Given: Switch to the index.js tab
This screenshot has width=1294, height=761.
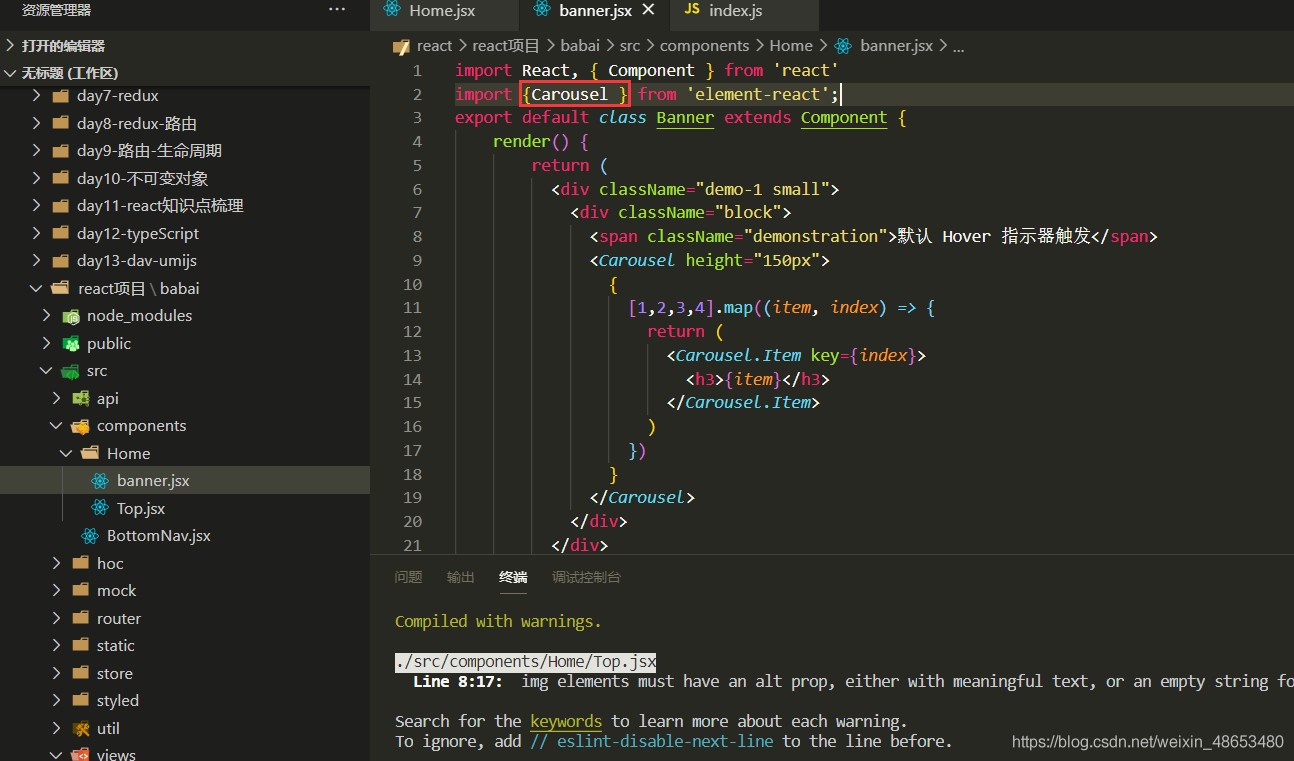Looking at the screenshot, I should 735,11.
